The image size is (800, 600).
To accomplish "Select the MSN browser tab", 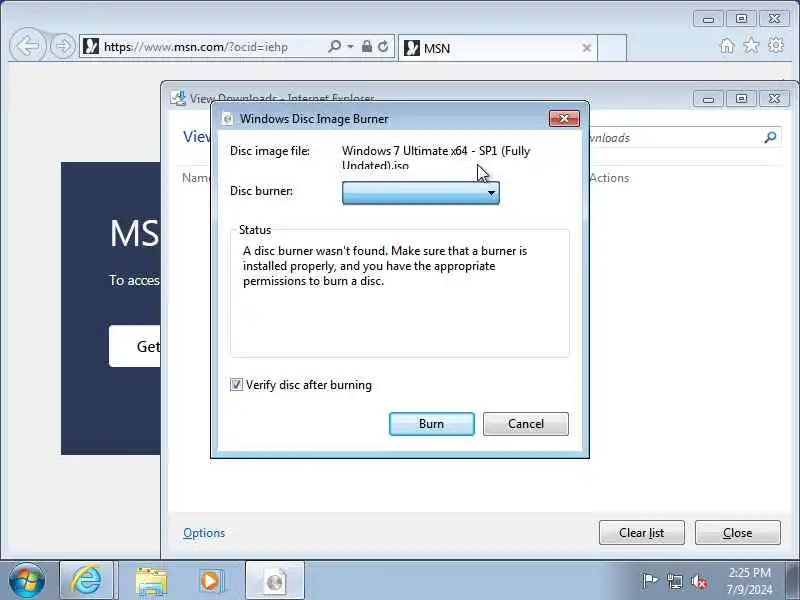I will [497, 48].
